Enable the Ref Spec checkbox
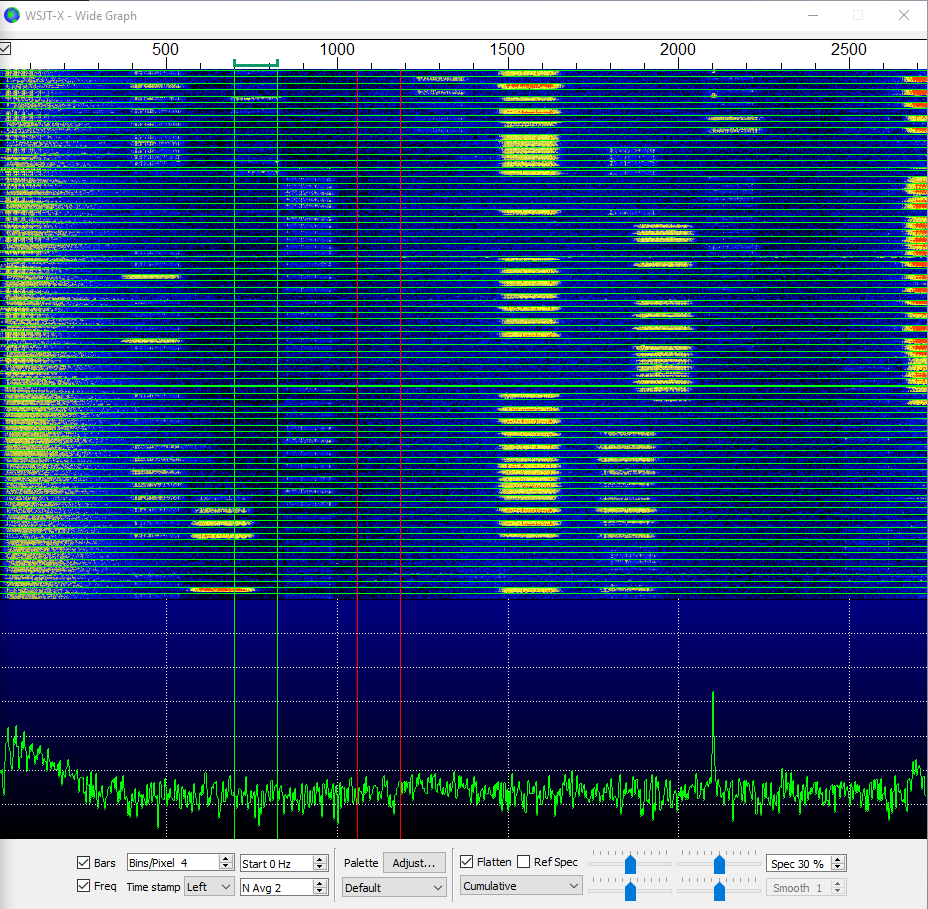The width and height of the screenshot is (928, 909). (x=524, y=862)
